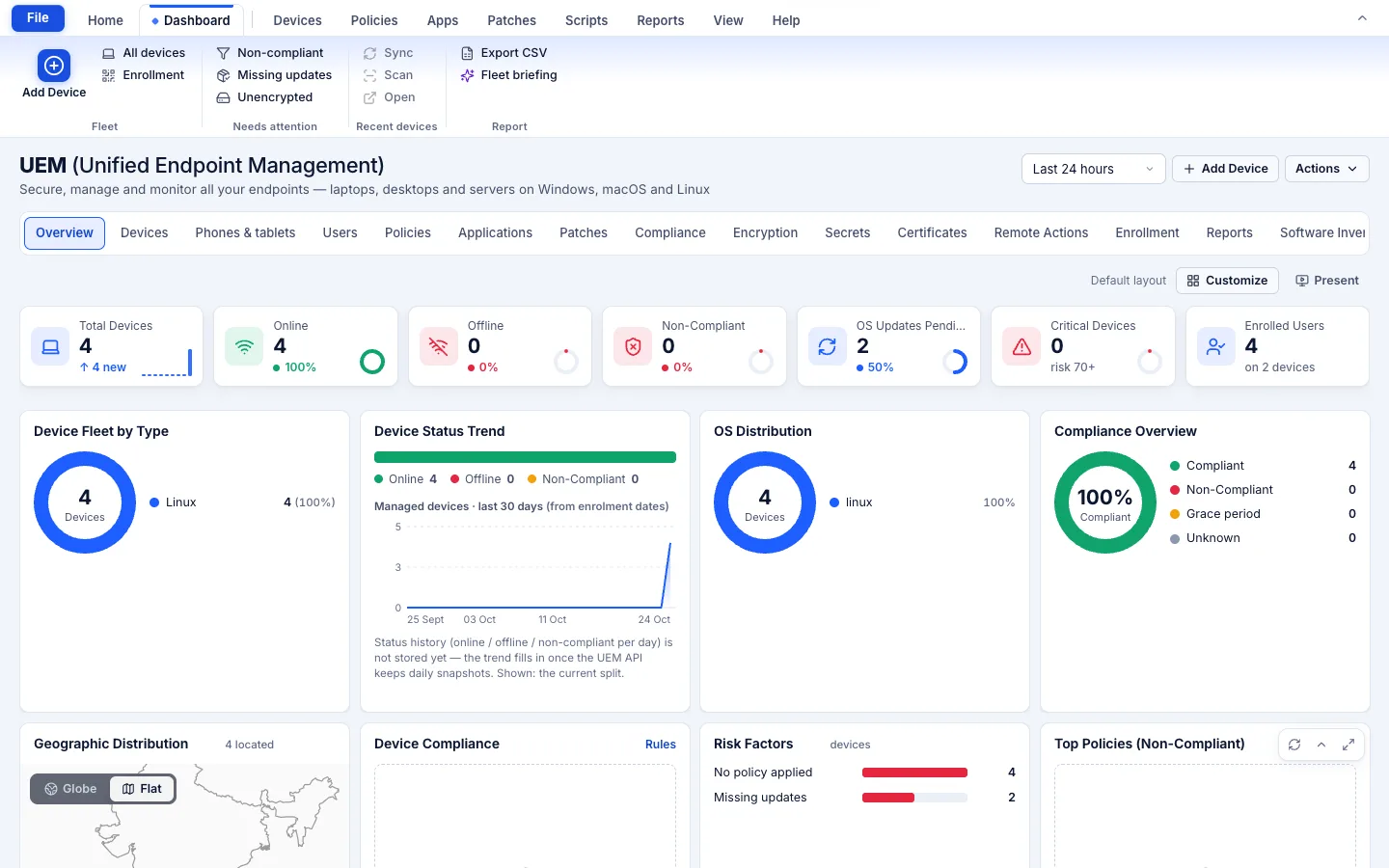Open the Actions dropdown menu
The width and height of the screenshot is (1389, 868).
(x=1326, y=169)
